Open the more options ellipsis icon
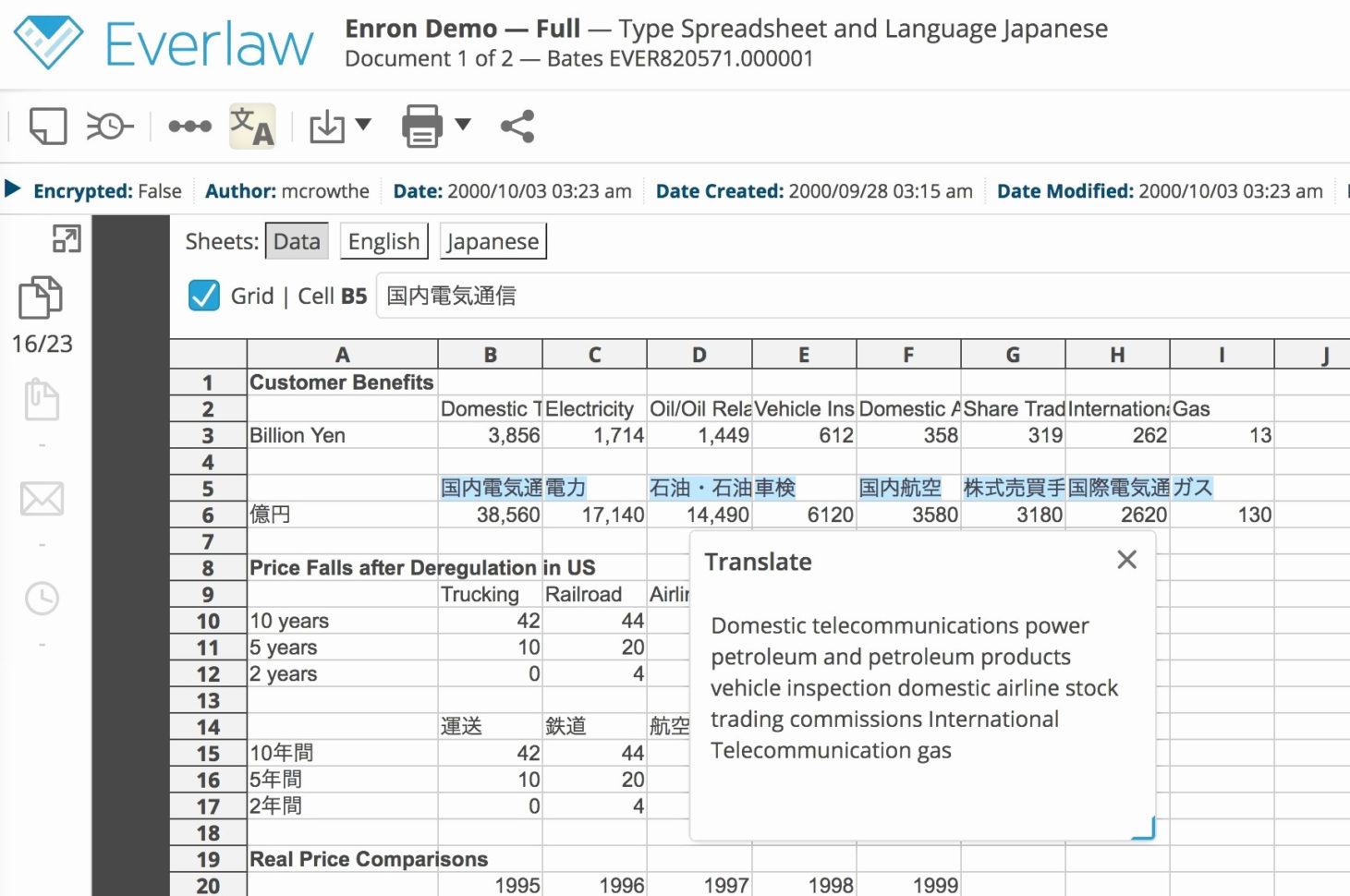Screen dimensions: 1350x896 (x=189, y=125)
